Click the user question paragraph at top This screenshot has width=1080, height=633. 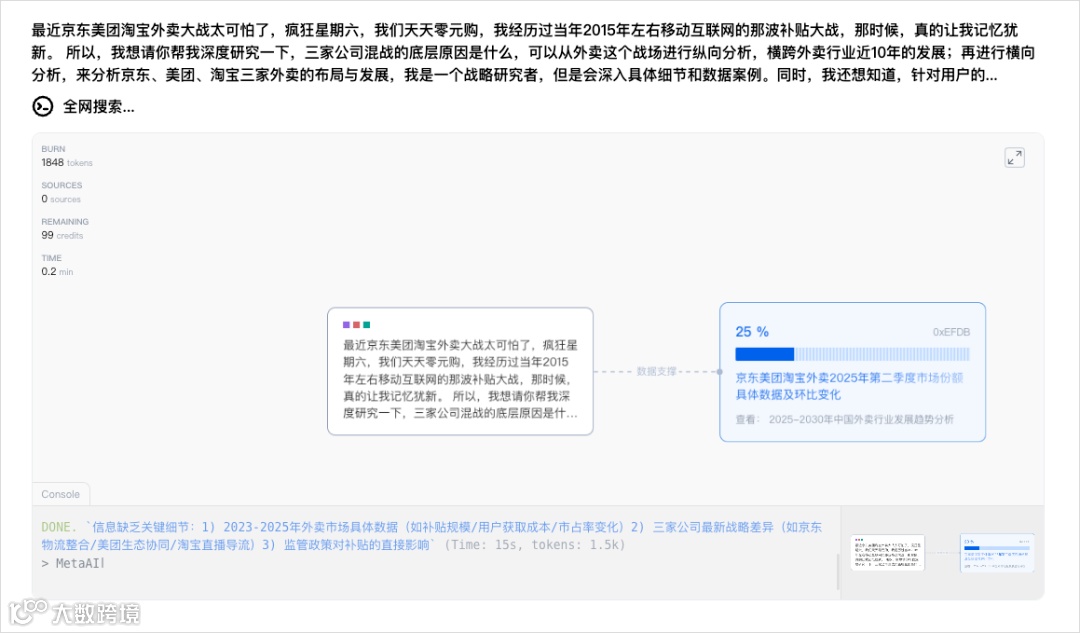coord(534,52)
